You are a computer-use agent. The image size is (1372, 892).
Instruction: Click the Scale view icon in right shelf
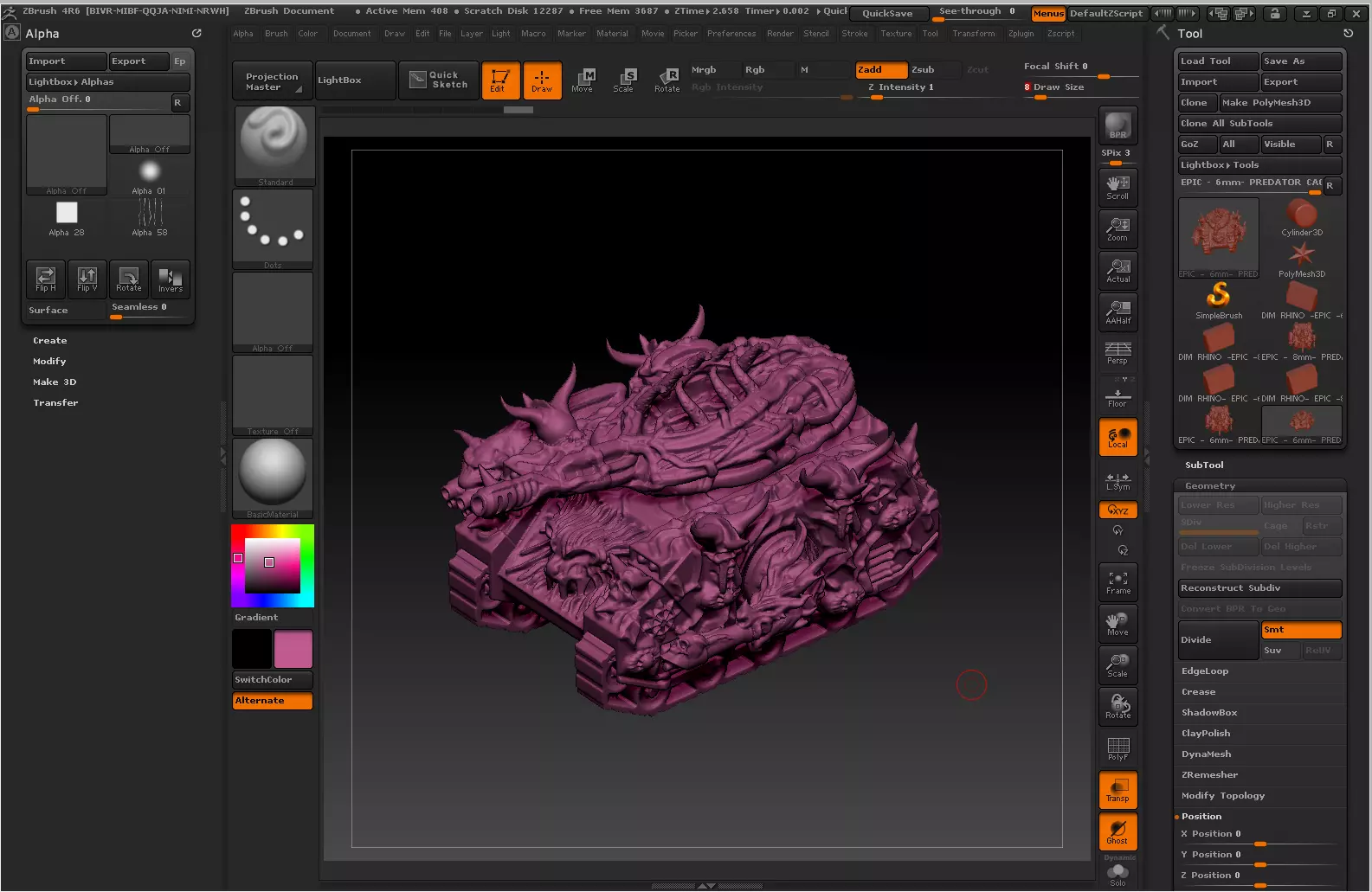[1118, 665]
